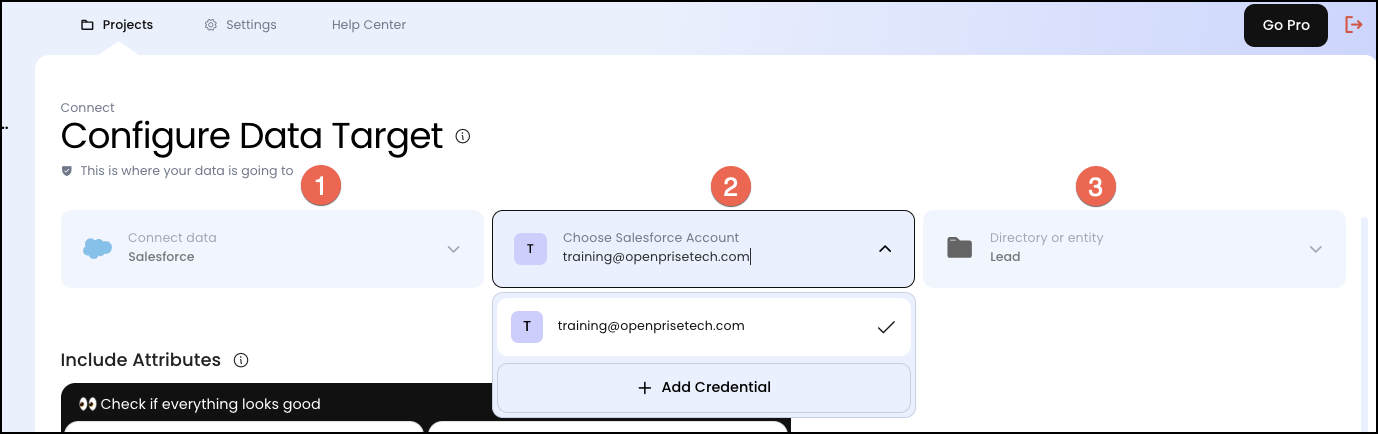Image resolution: width=1378 pixels, height=434 pixels.
Task: Open the Projects tab
Action: pos(117,25)
